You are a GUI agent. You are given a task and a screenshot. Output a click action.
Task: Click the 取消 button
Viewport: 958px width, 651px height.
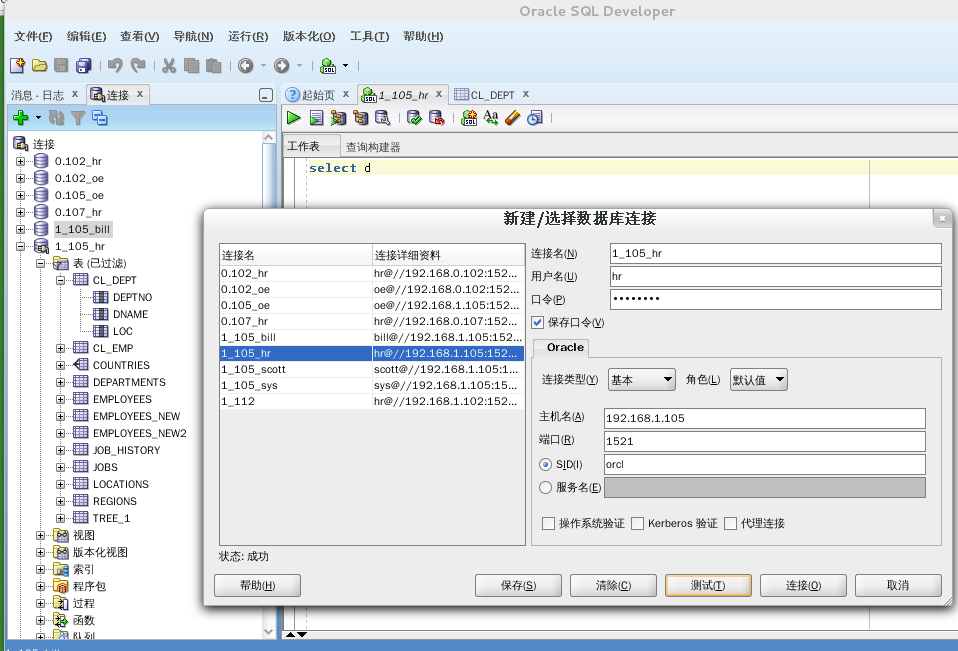tap(898, 586)
